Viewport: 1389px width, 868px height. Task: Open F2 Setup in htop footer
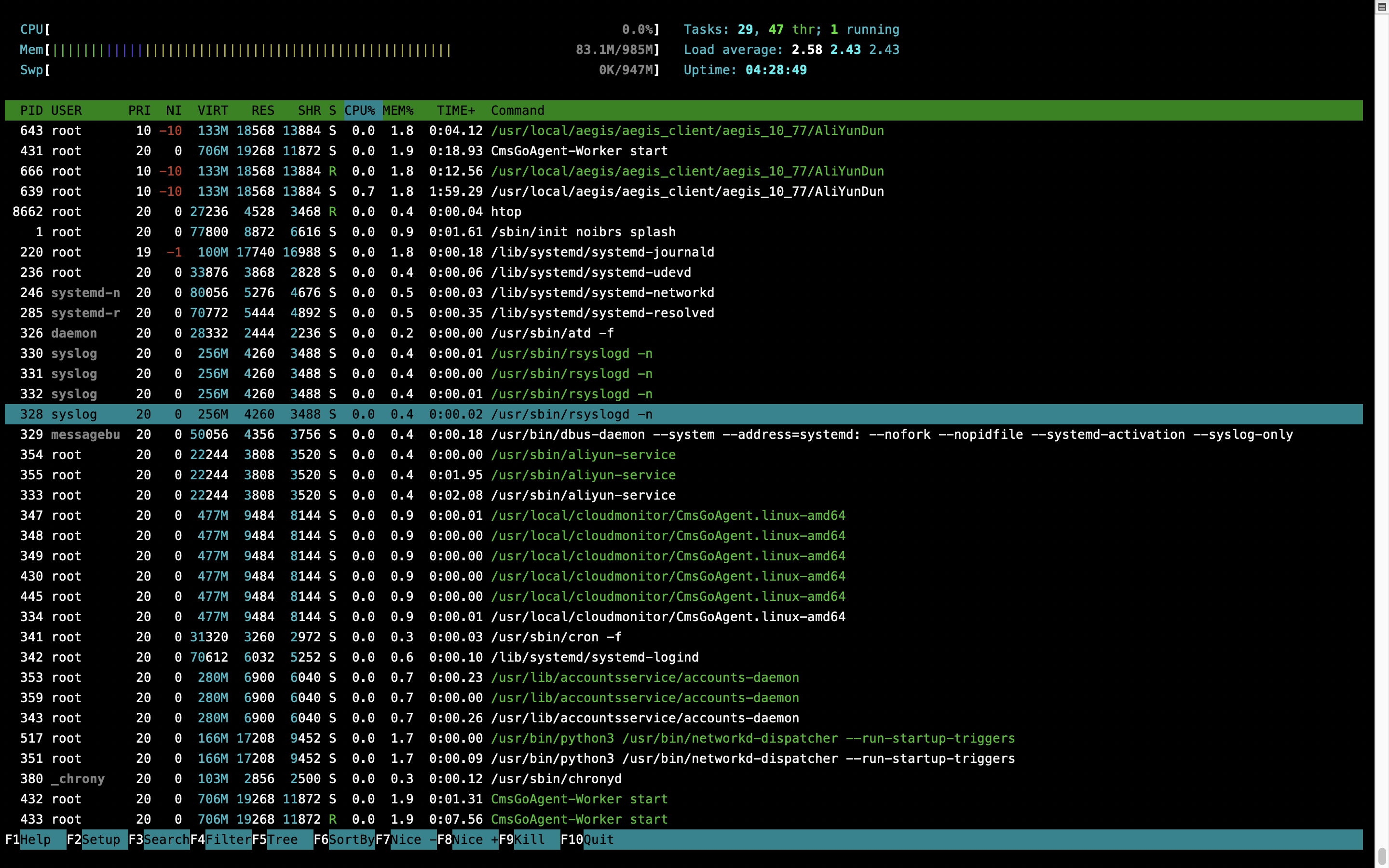[x=101, y=839]
